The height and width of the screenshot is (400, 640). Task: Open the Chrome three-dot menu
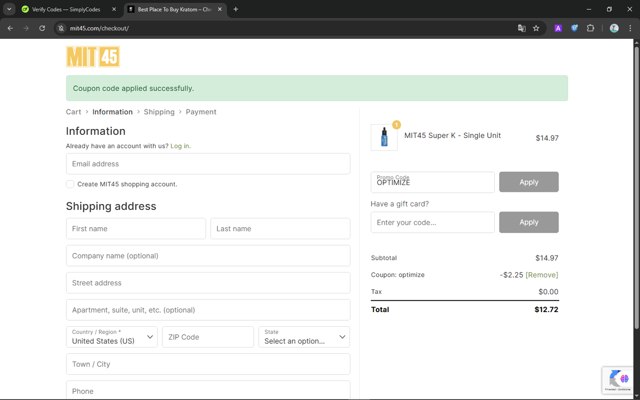point(630,28)
